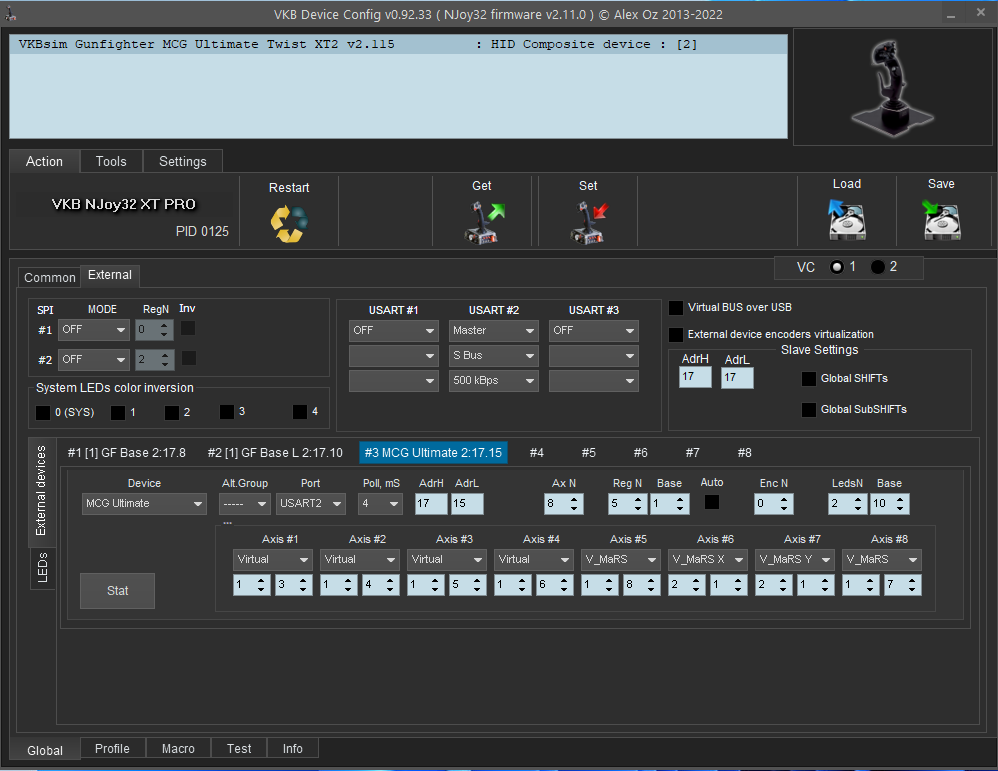Switch to the LEDs vertical tab

tap(43, 568)
